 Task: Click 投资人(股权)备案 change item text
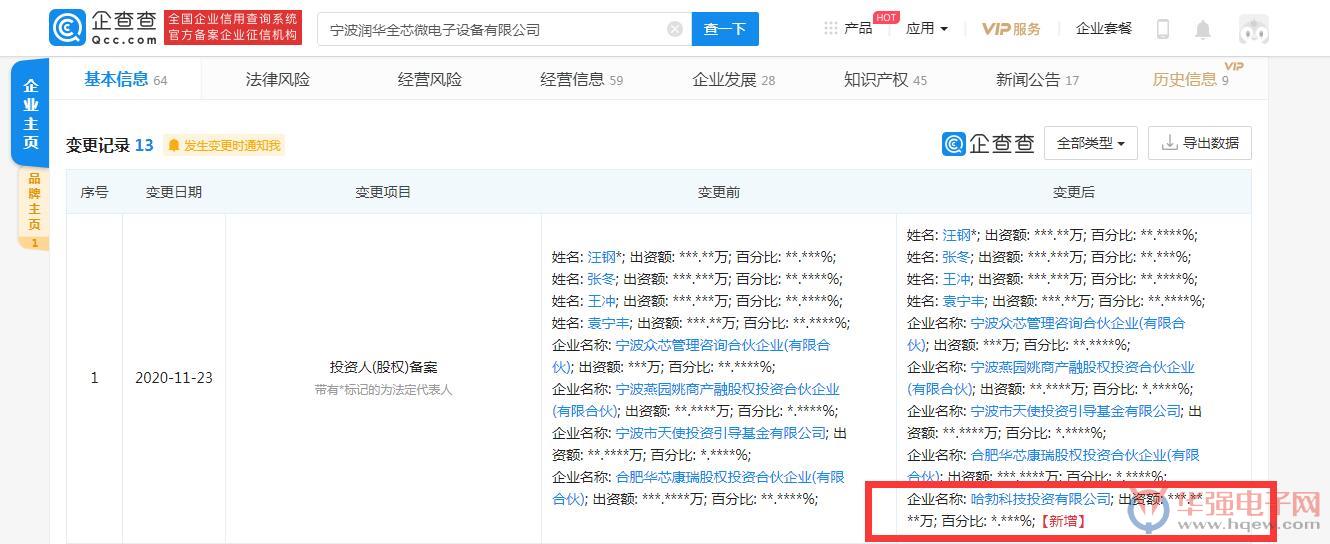pyautogui.click(x=383, y=367)
